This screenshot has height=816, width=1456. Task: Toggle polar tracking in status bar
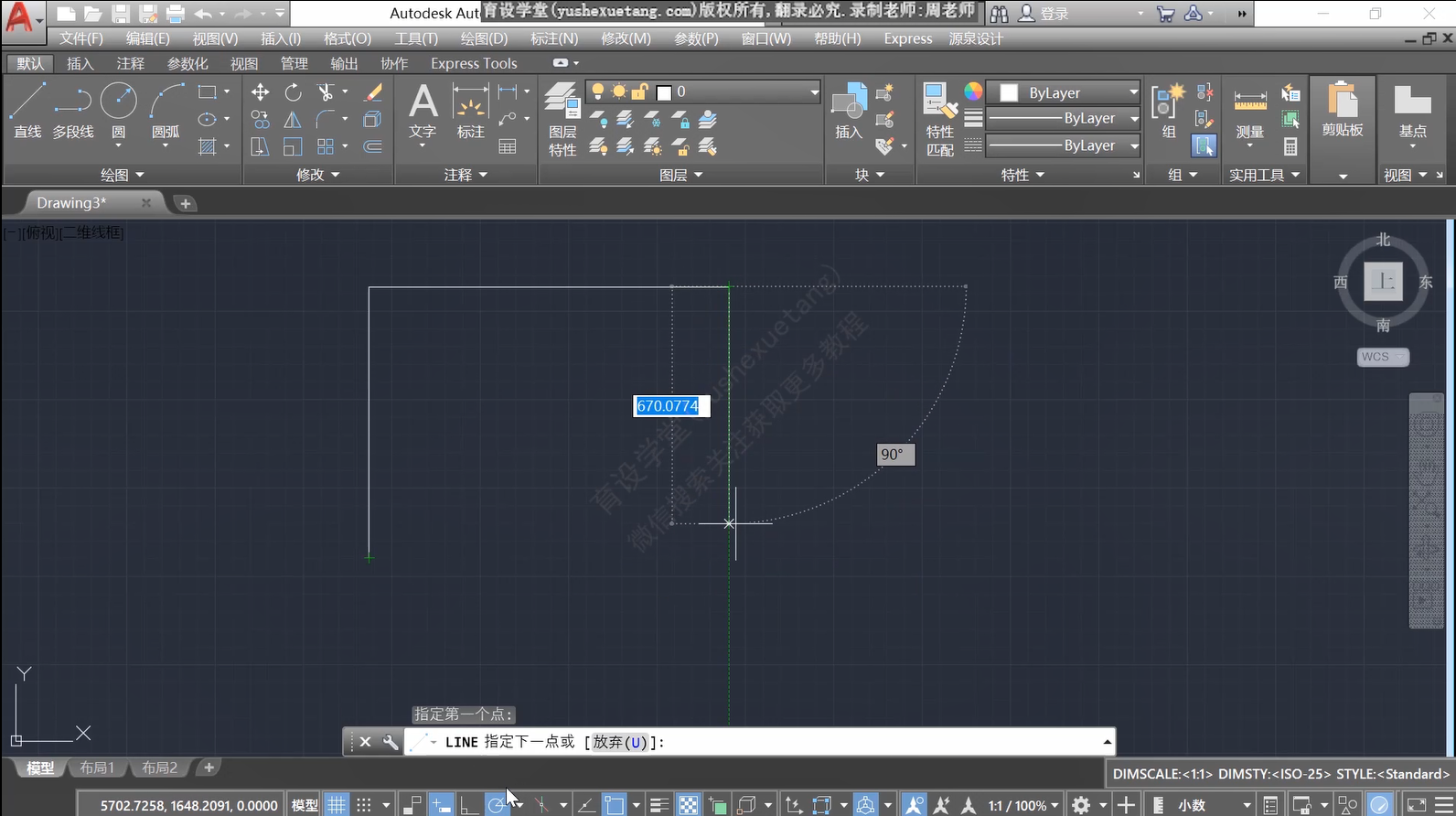click(x=497, y=805)
